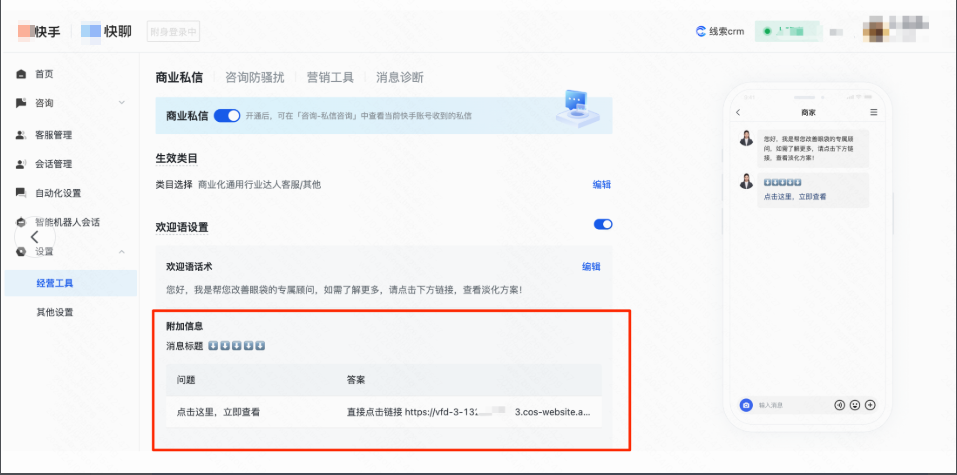Click the 生效类目 section heading

pos(176,158)
